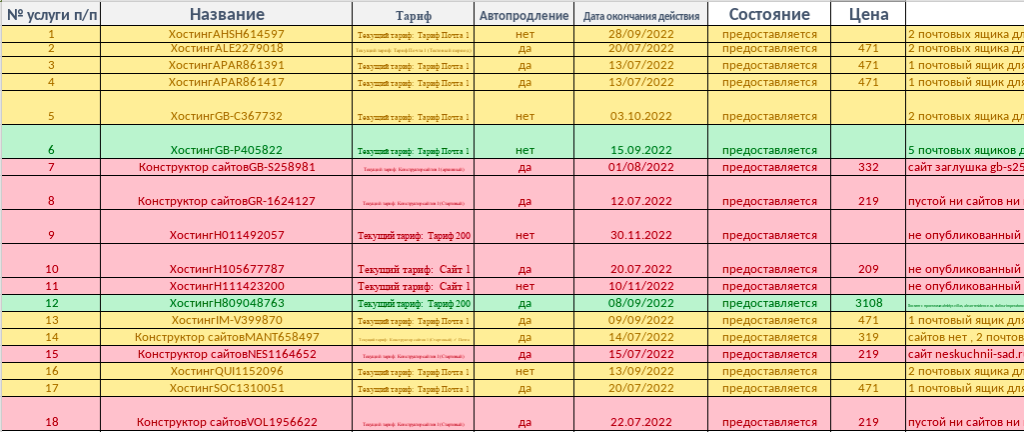Select cell Конструктор сайтовVOL1956622

click(227, 422)
